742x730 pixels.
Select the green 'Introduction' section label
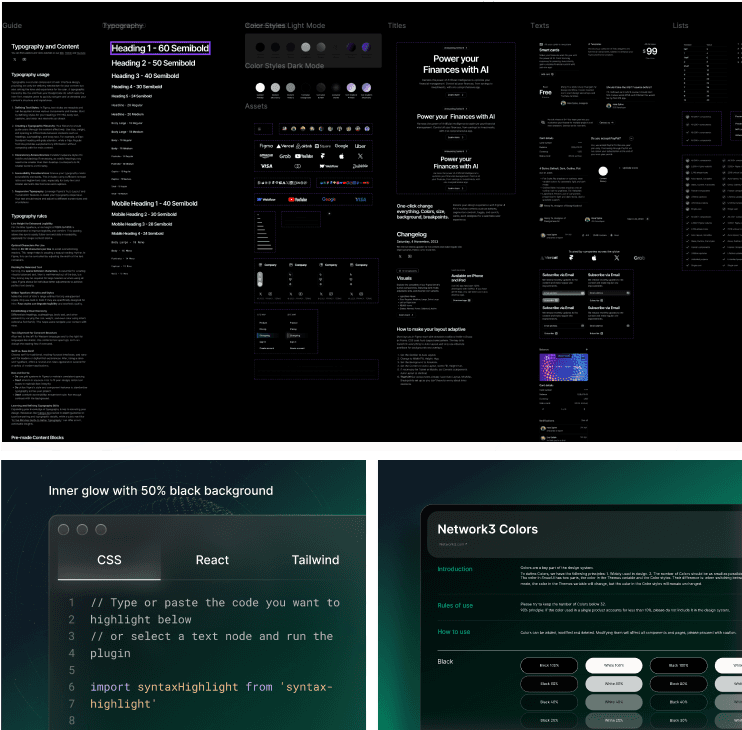click(455, 569)
